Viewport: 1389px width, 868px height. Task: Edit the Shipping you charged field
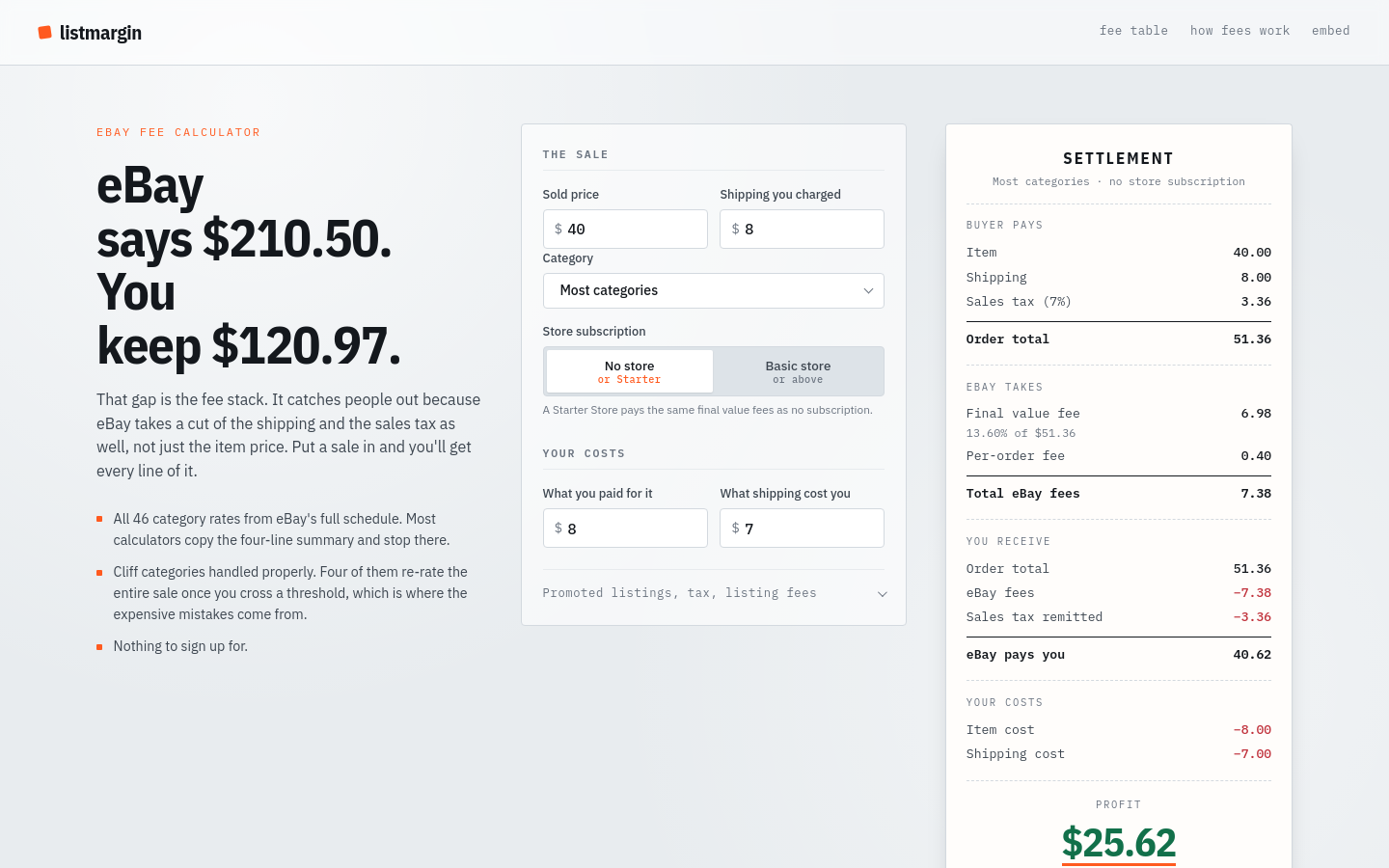802,230
